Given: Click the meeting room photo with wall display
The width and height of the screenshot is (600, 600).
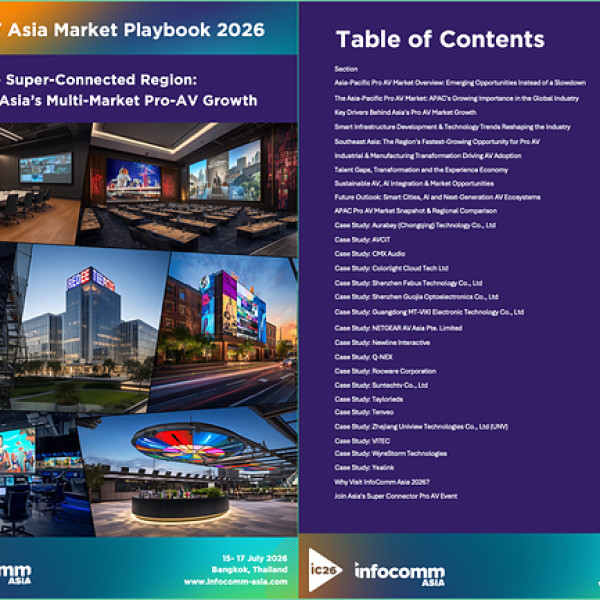Looking at the screenshot, I should tap(42, 184).
